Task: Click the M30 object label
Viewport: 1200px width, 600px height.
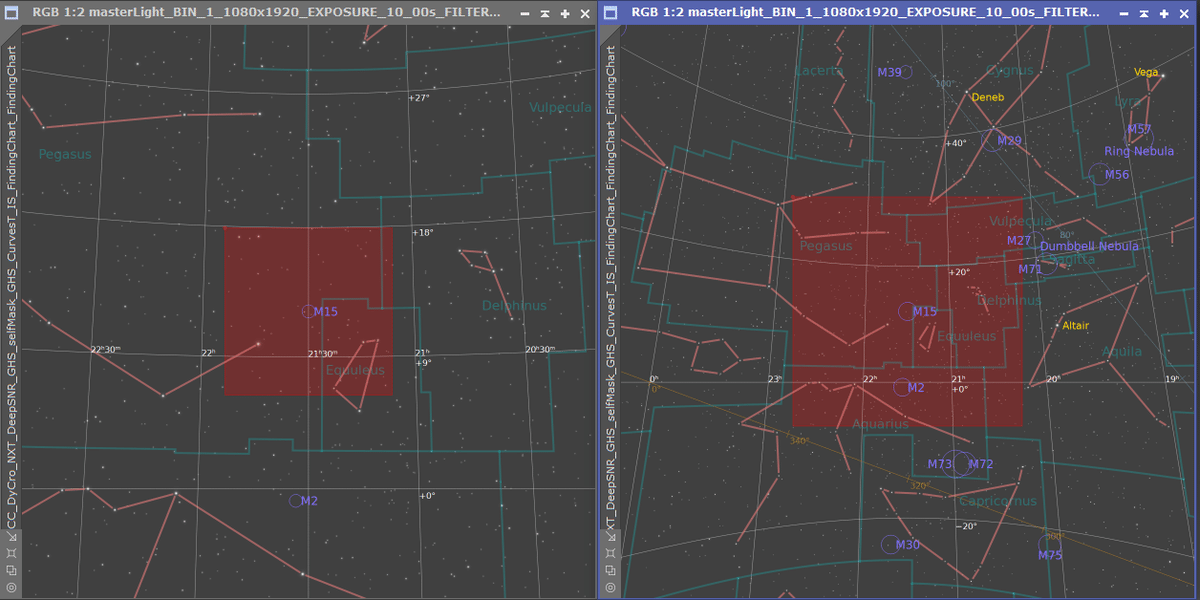Action: pyautogui.click(x=908, y=545)
